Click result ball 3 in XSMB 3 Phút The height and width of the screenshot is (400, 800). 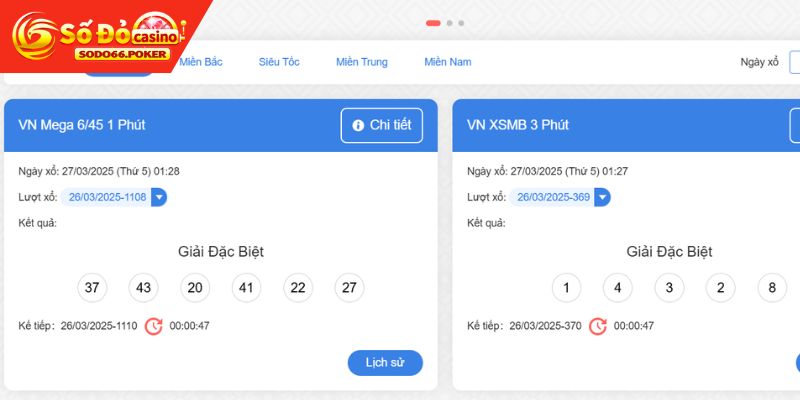click(x=669, y=288)
